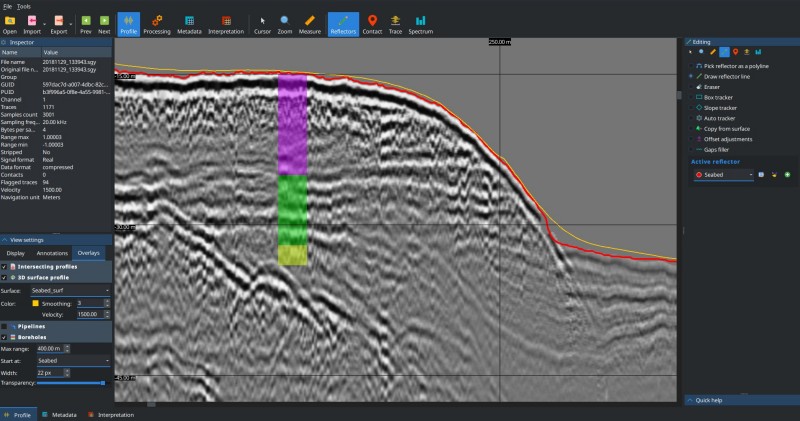Select the Zoom tool
Screen dimensions: 800x421
(x=285, y=24)
